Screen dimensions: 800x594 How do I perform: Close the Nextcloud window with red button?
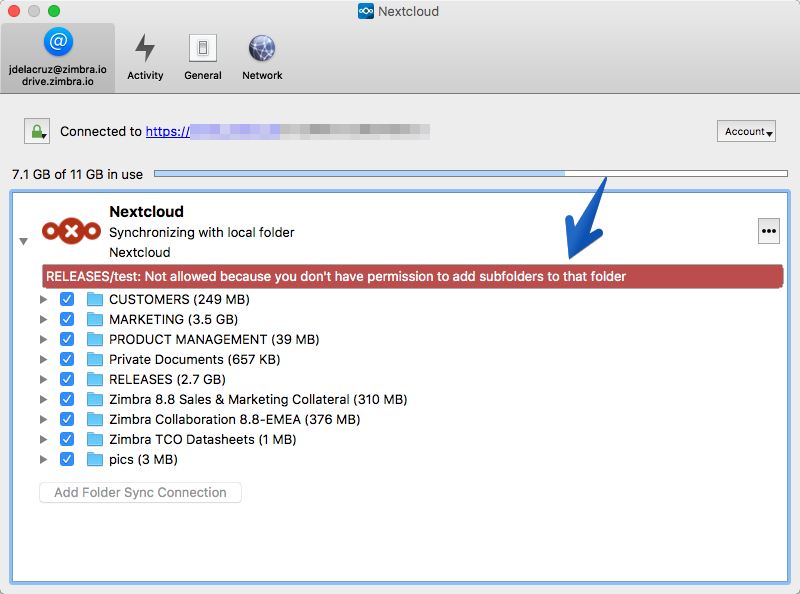tap(14, 11)
